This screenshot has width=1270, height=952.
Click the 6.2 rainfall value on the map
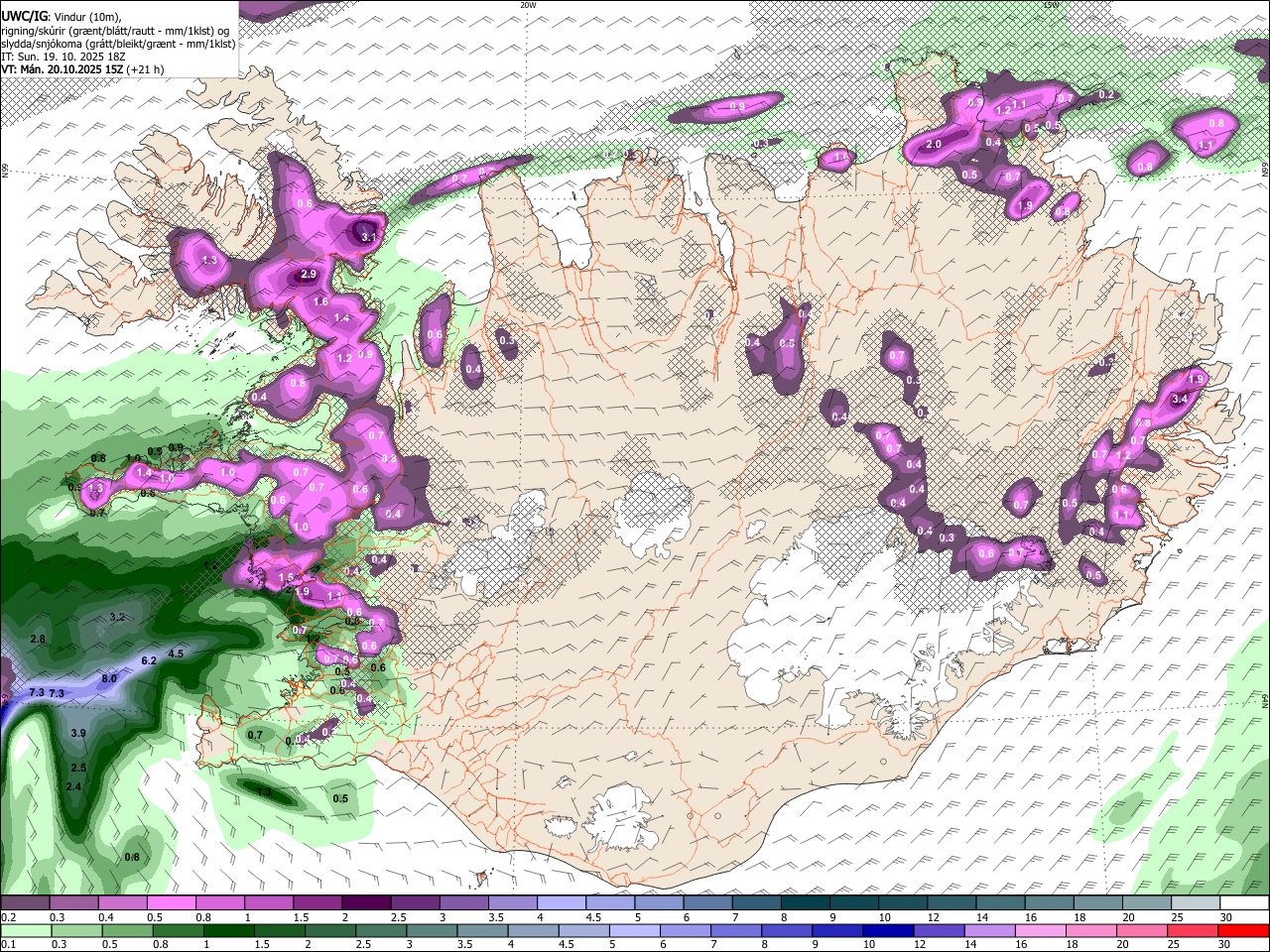coord(150,660)
